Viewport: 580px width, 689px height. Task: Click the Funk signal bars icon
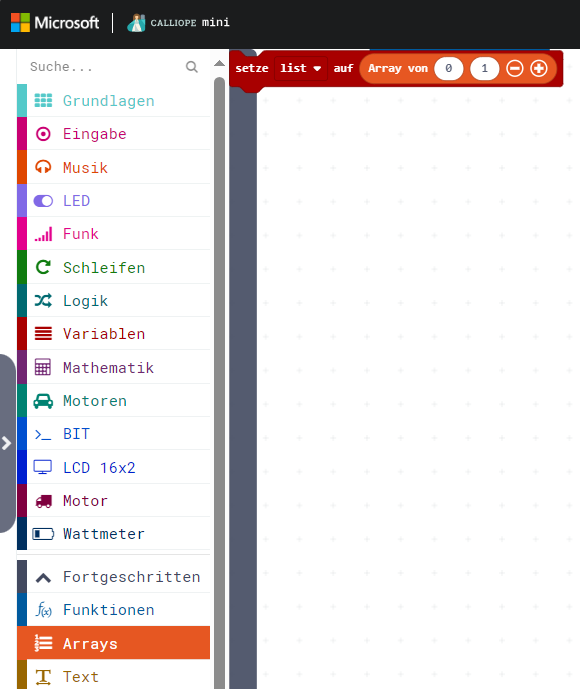coord(43,234)
